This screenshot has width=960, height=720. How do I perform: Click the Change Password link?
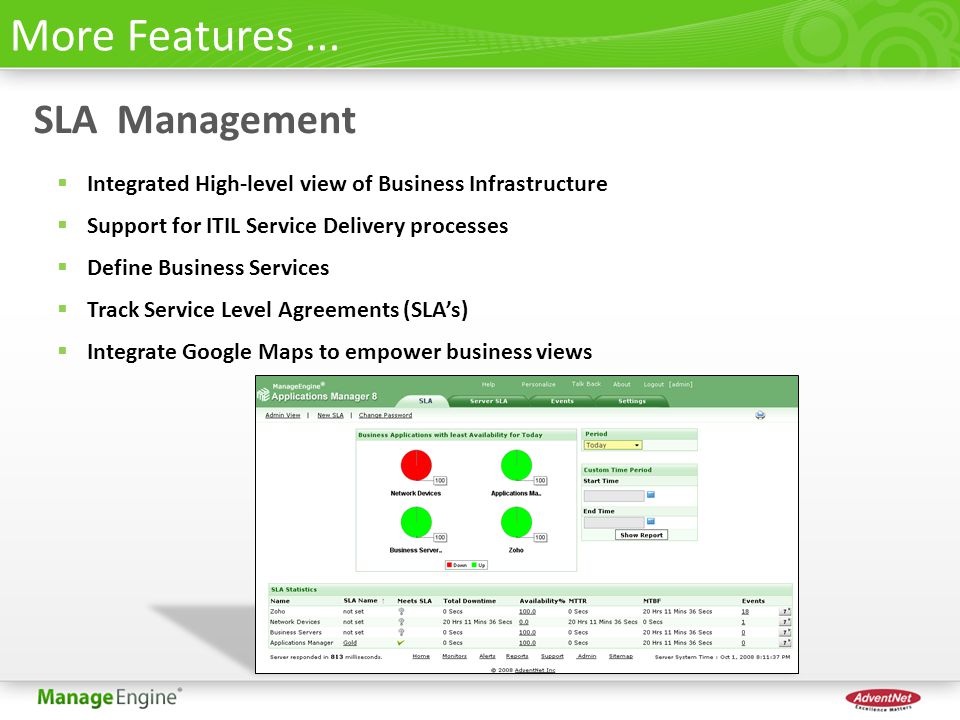pyautogui.click(x=385, y=415)
